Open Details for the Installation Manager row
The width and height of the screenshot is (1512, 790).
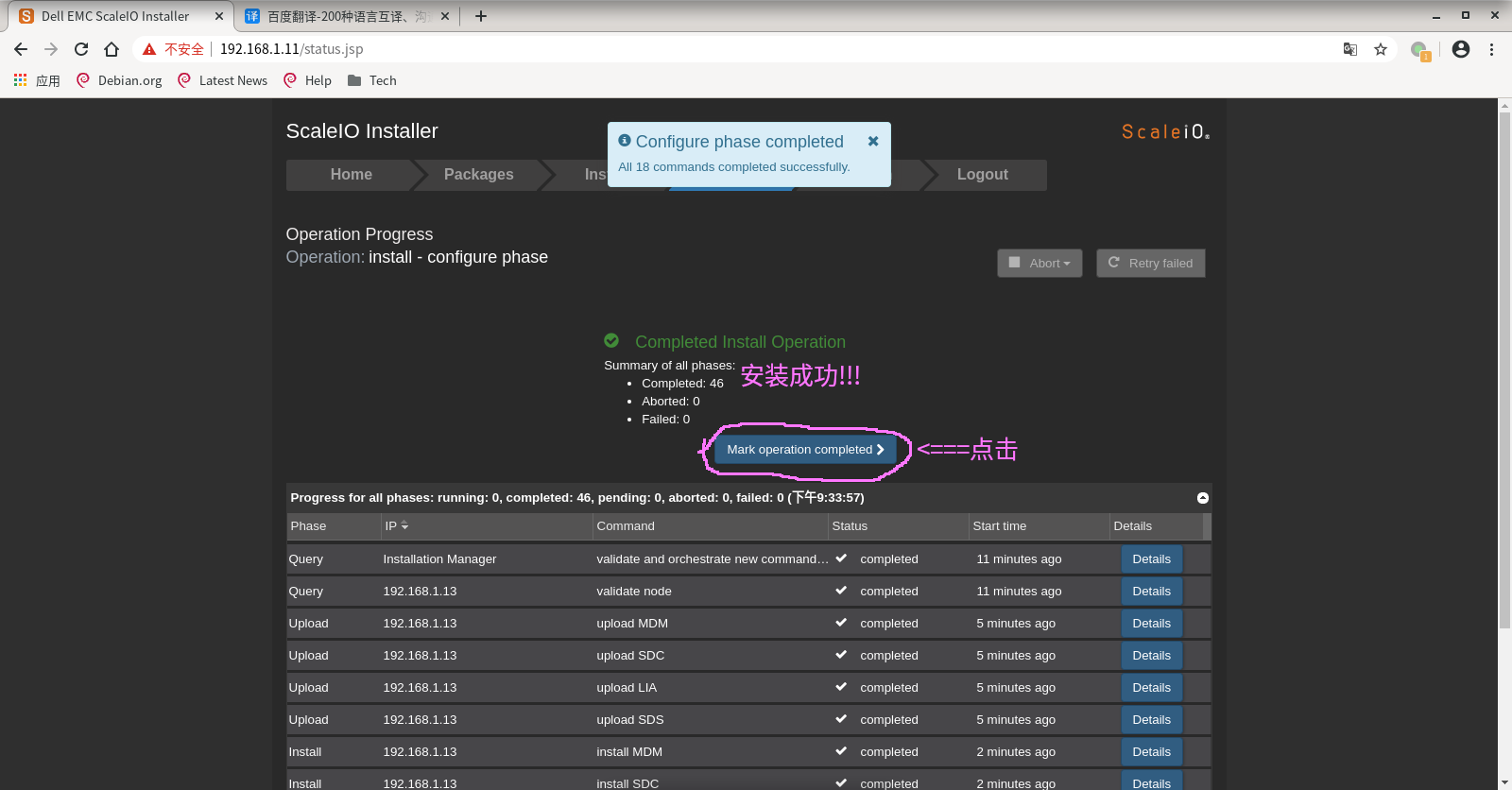coord(1151,559)
